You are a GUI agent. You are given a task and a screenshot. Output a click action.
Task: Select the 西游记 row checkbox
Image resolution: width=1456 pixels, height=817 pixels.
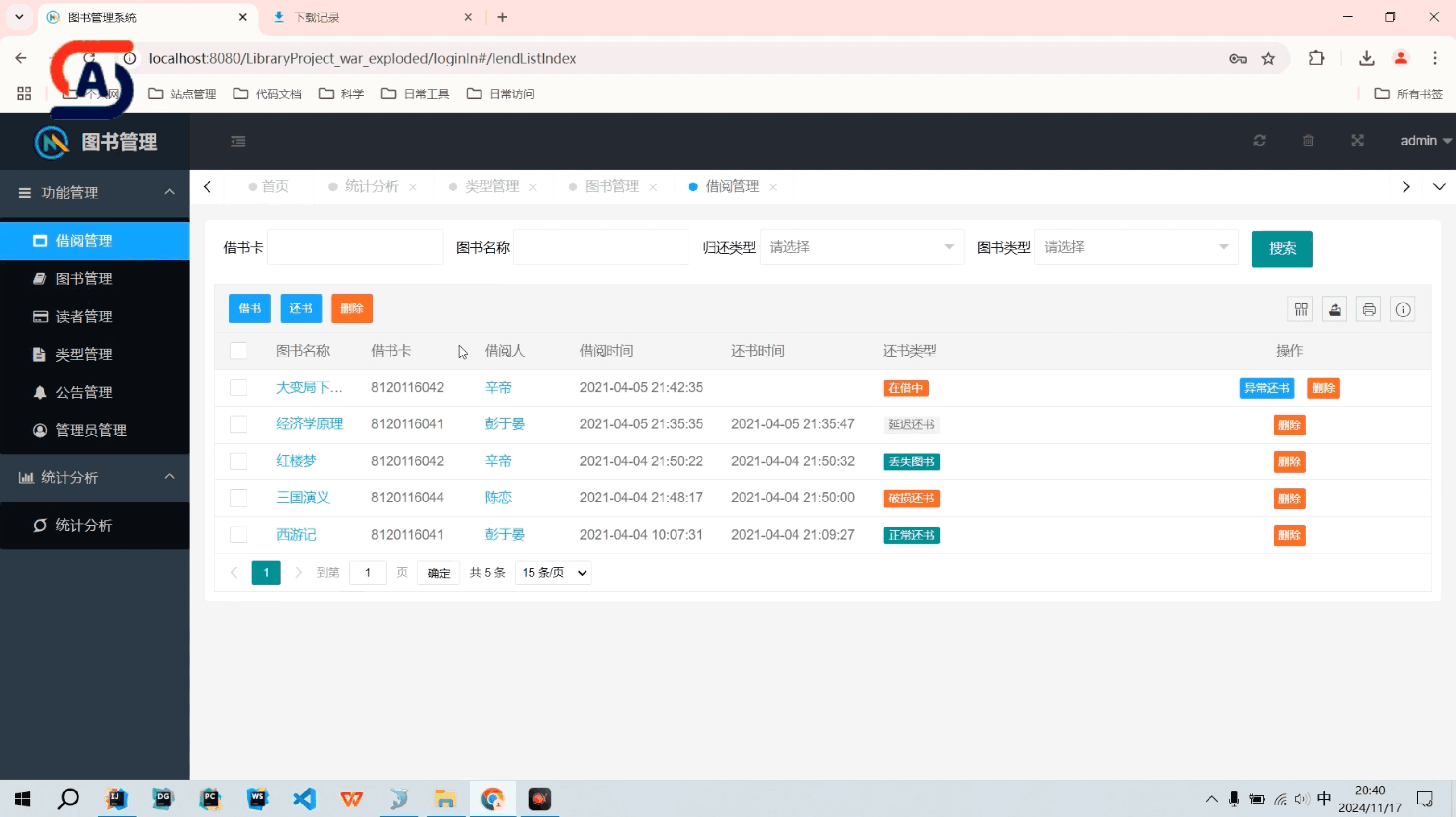pyautogui.click(x=238, y=534)
